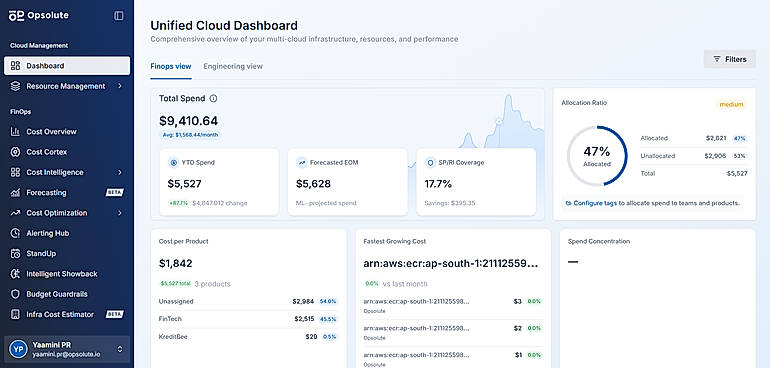Expand the Cost Optimization submenu chevron
The image size is (770, 368).
coord(120,213)
